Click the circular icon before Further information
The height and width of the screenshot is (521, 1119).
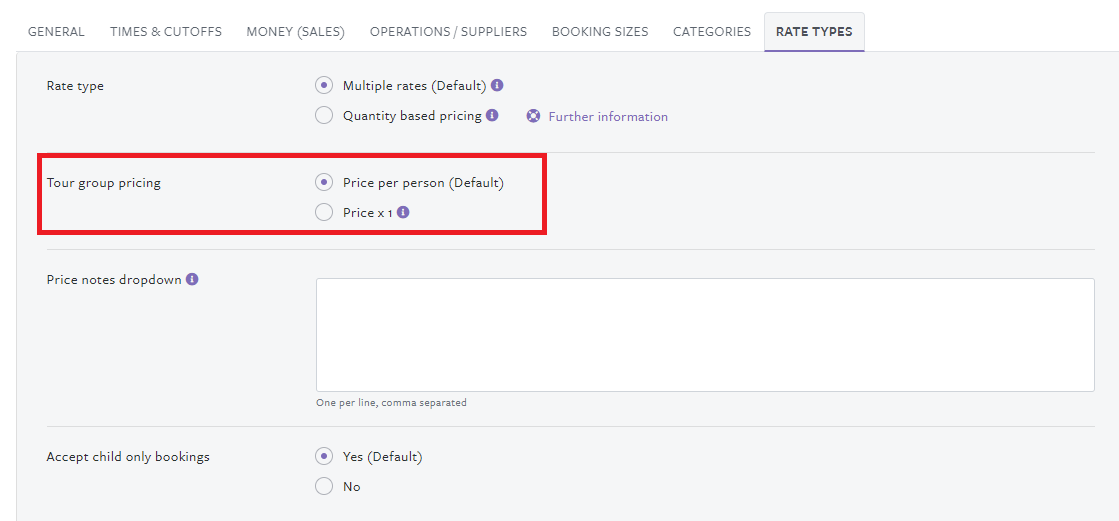533,116
